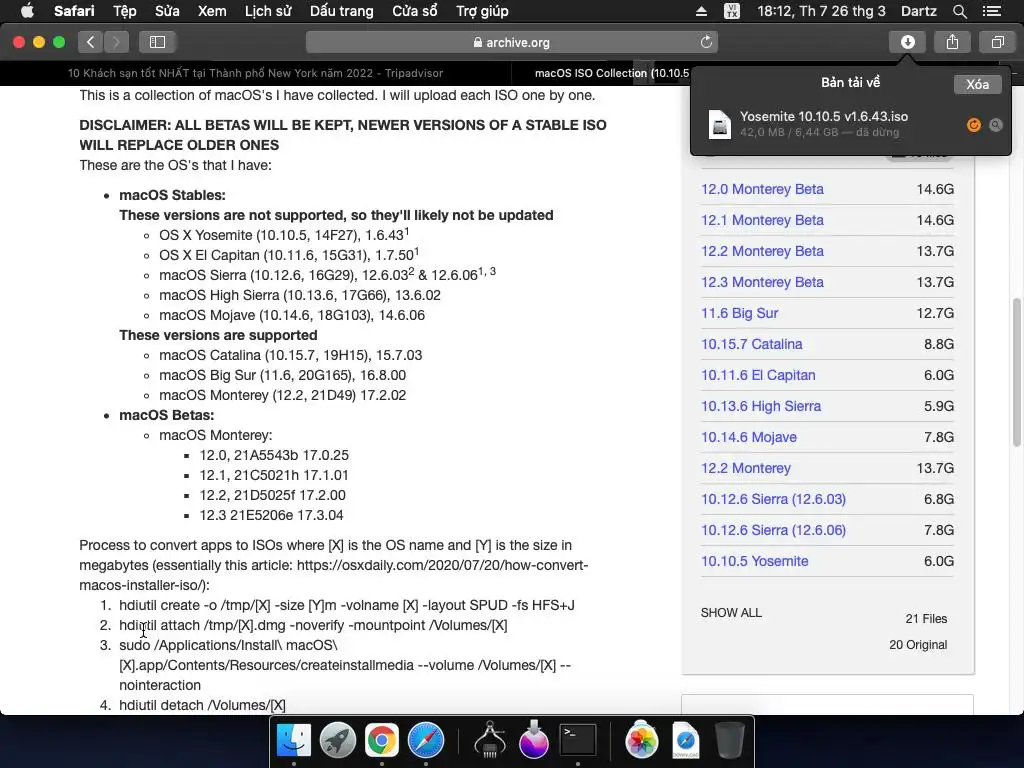Download 10.12.6 Sierra (12.6.06)
1024x768 pixels.
coord(773,530)
